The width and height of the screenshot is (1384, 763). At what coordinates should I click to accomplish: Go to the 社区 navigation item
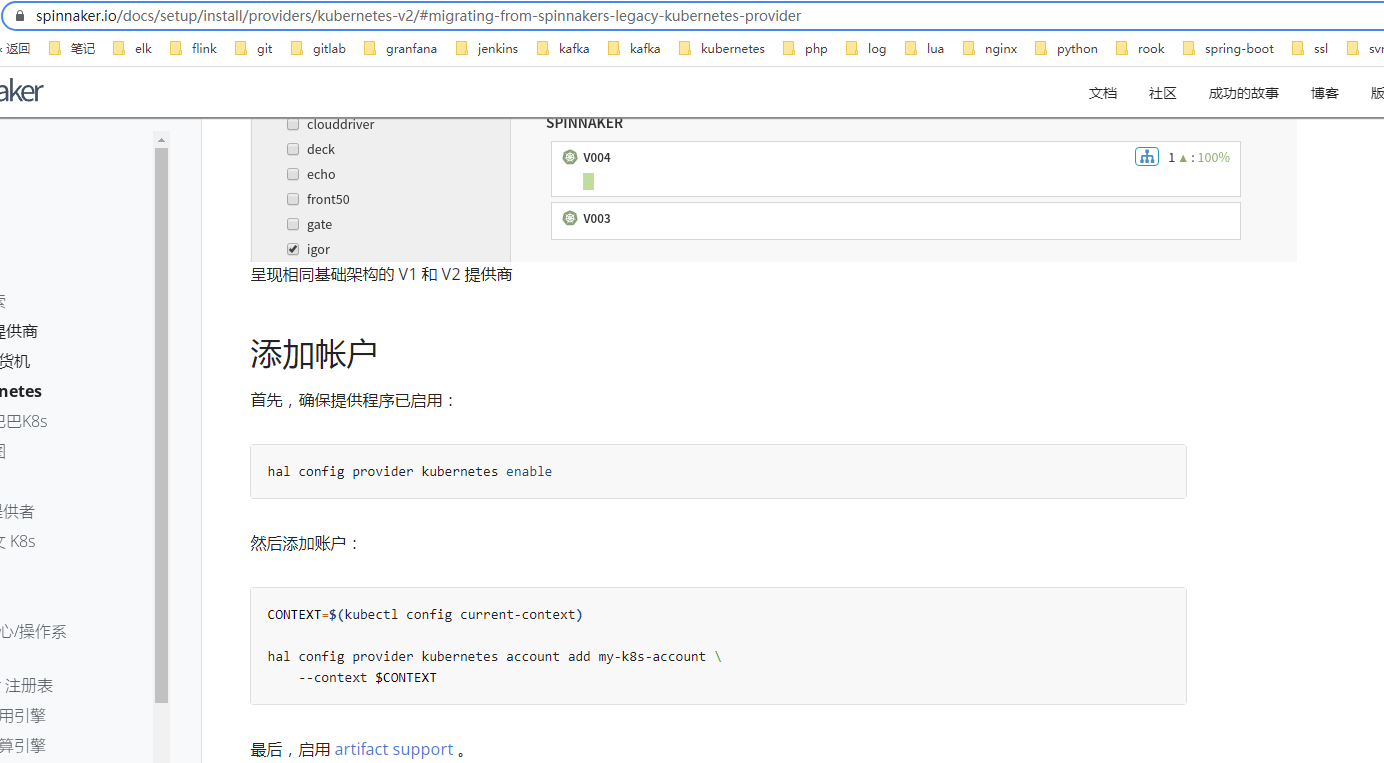(x=1163, y=93)
